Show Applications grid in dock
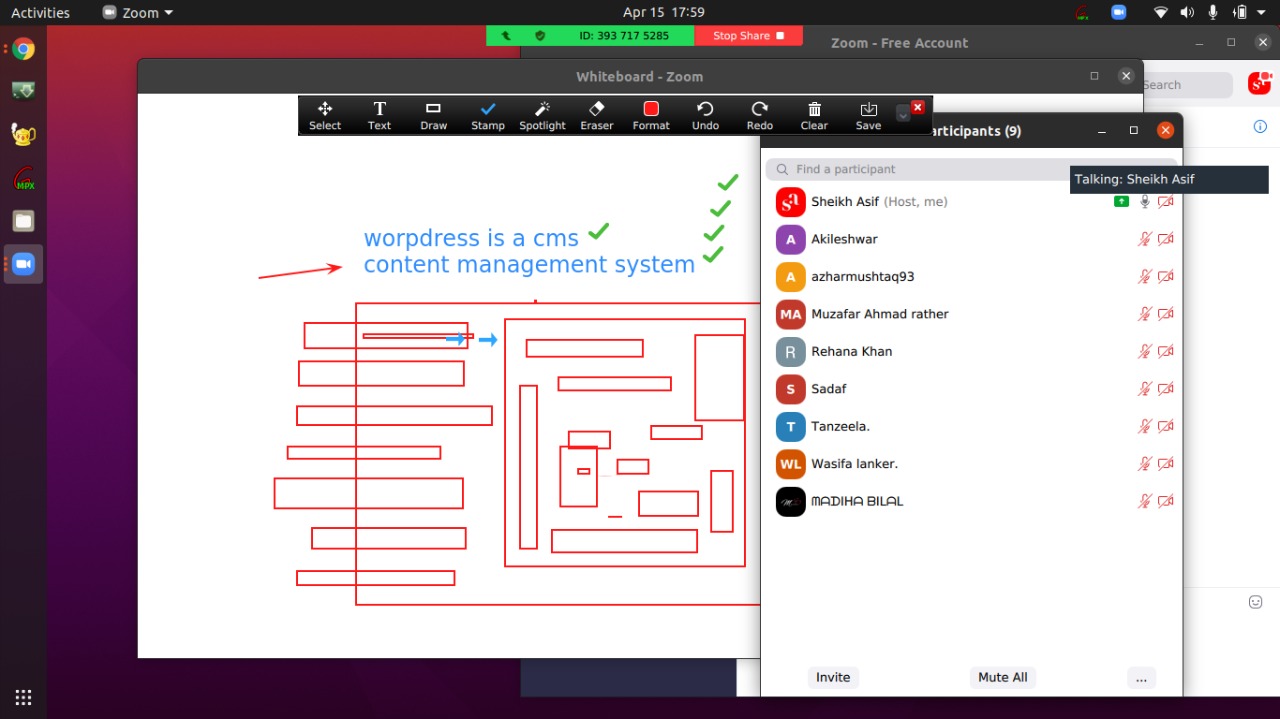 [23, 697]
